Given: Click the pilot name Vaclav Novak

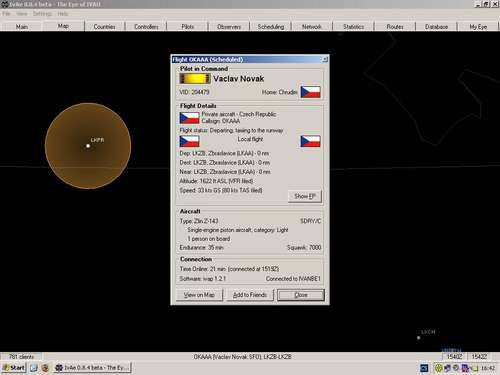Looking at the screenshot, I should [239, 79].
